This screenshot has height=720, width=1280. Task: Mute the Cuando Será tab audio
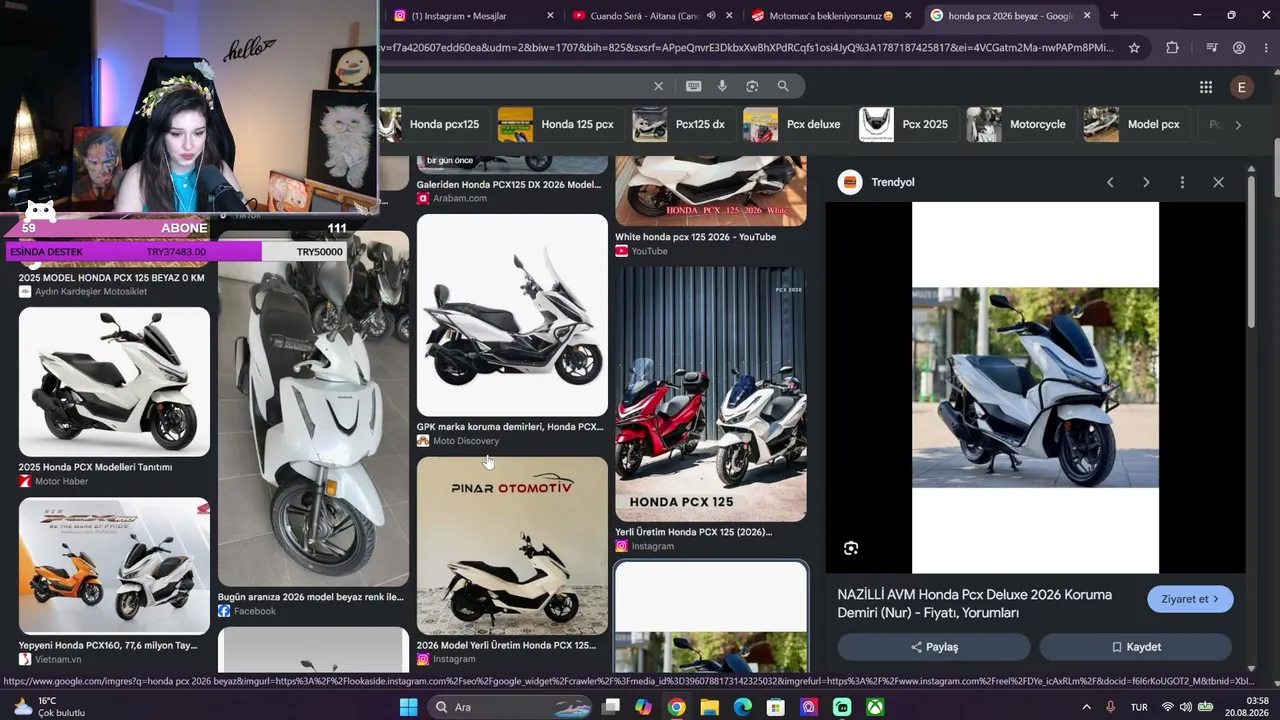[711, 16]
